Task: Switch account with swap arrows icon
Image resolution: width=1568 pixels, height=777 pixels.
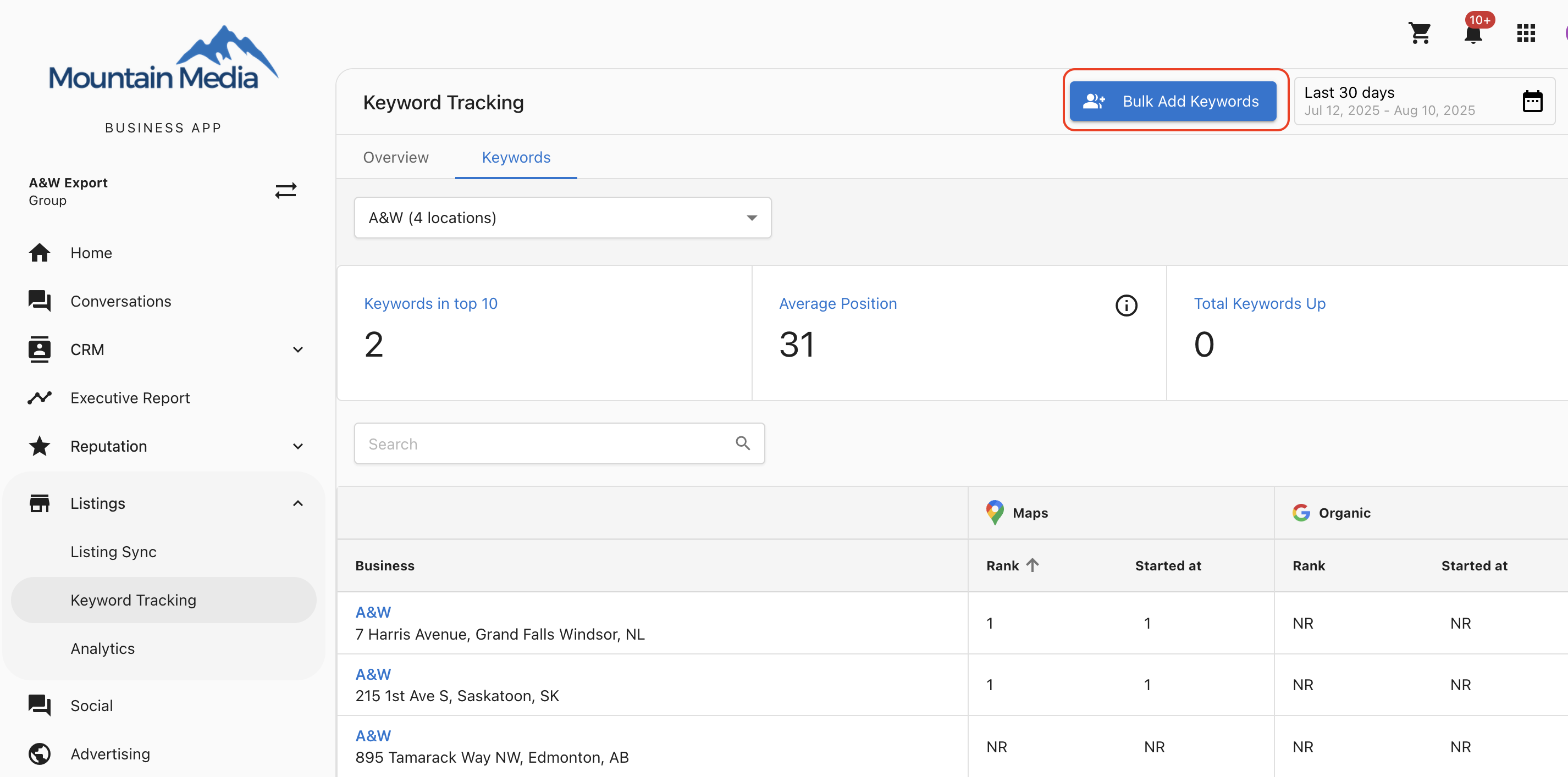Action: 285,191
